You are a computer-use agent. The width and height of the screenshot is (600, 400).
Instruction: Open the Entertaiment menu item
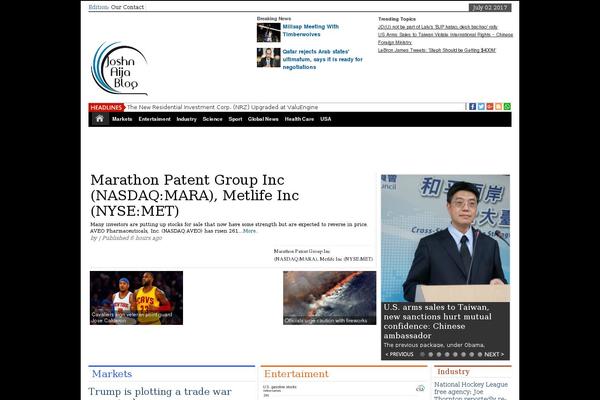tap(155, 119)
